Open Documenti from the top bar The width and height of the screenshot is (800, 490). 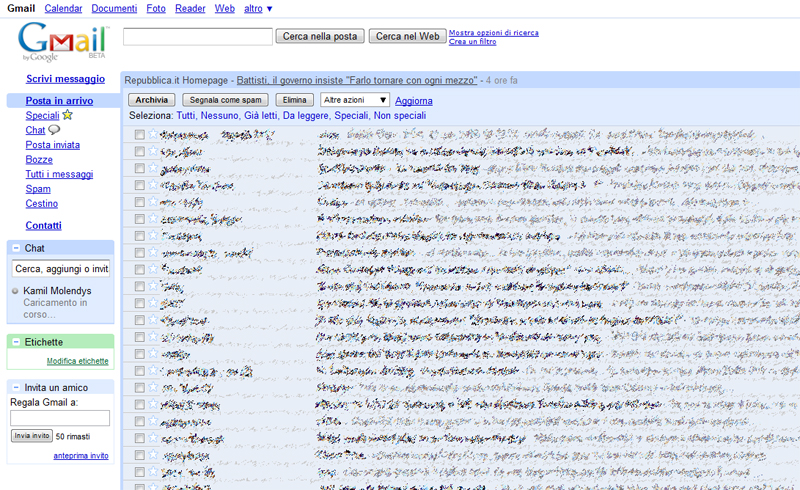114,8
